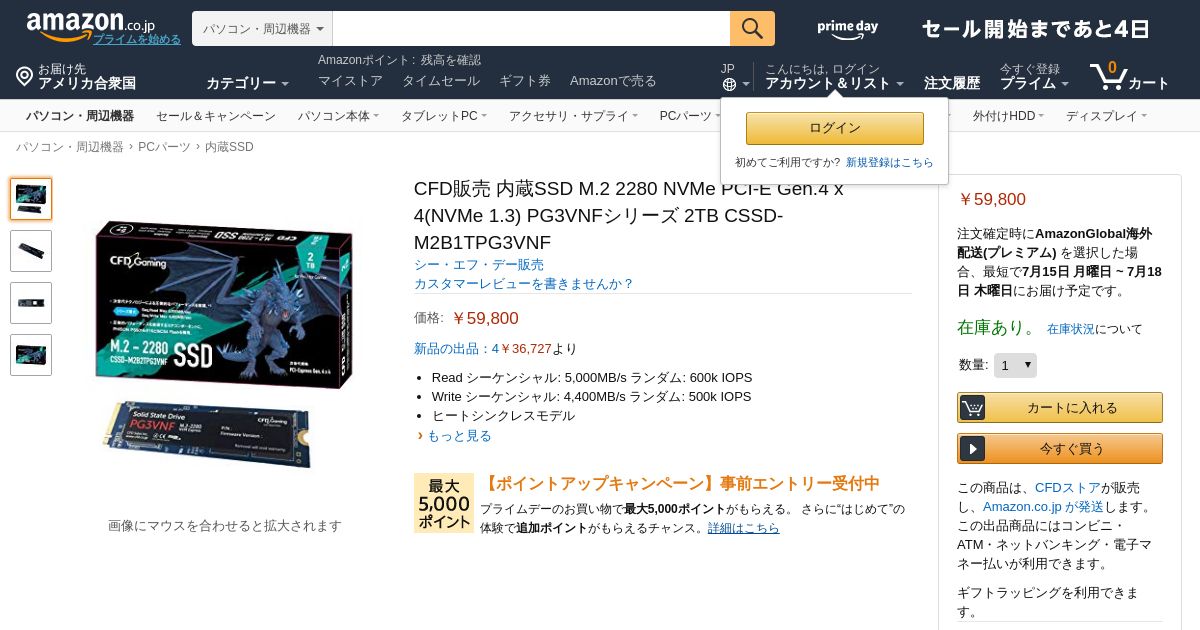Open the 詳細はこちら campaign link
The height and width of the screenshot is (630, 1200).
(743, 528)
